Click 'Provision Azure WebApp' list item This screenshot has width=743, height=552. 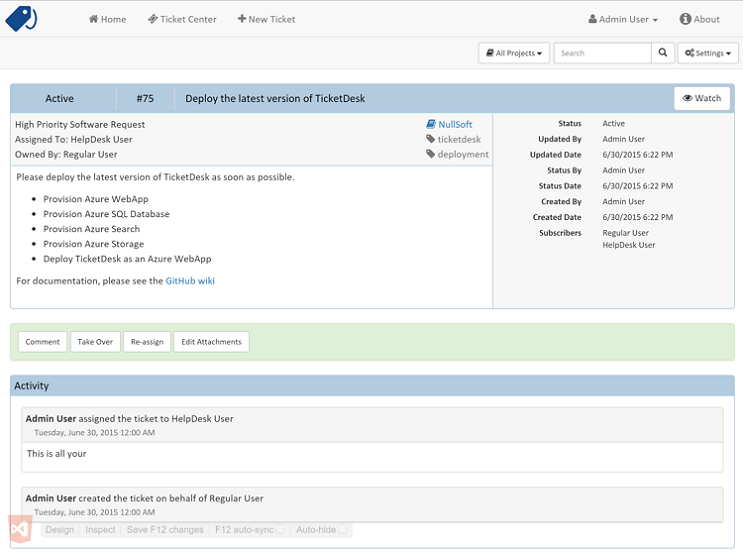tap(96, 199)
